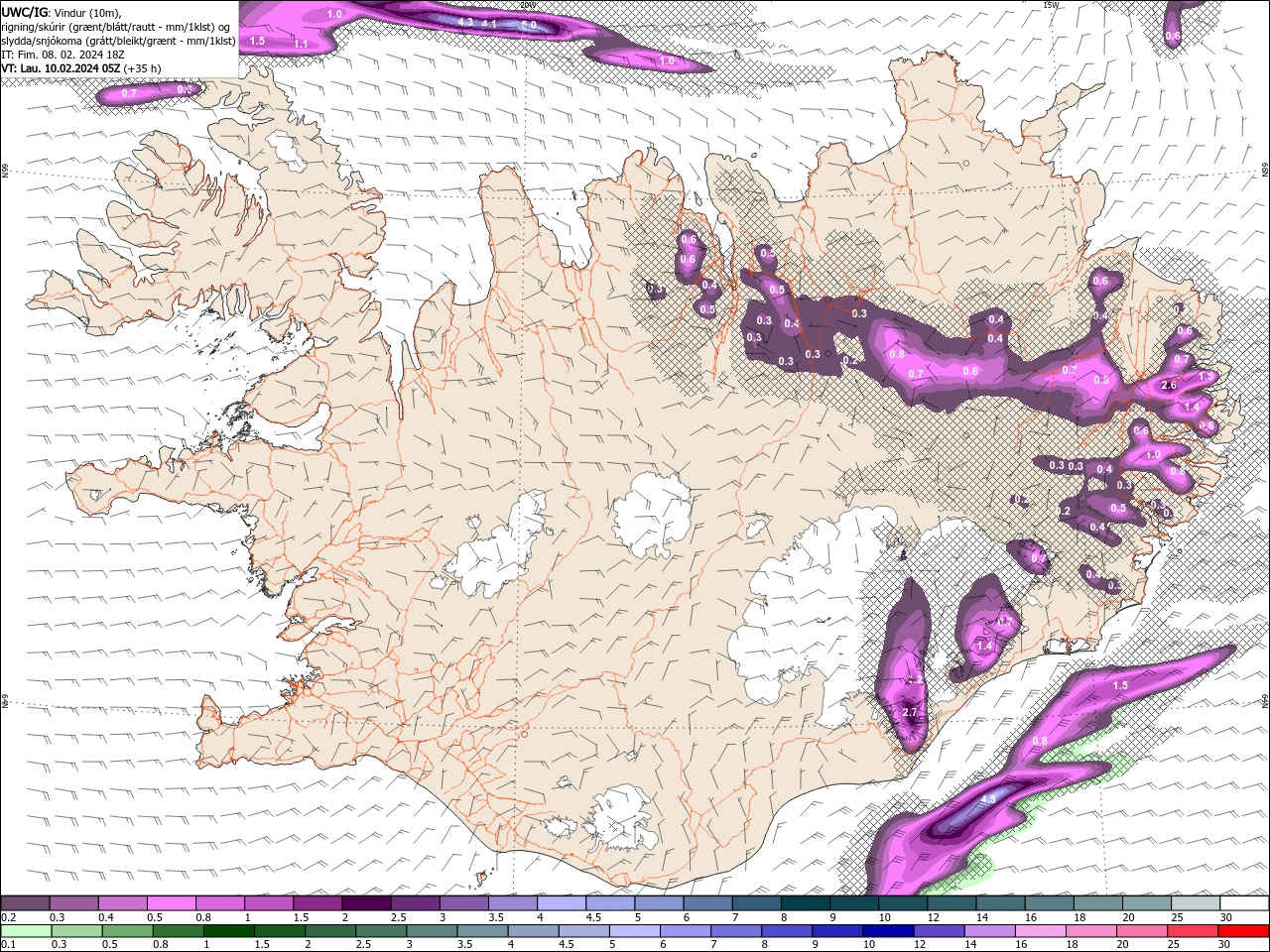Click the 'slydda/snjókoma' legend description line
The image size is (1270, 952).
[119, 41]
